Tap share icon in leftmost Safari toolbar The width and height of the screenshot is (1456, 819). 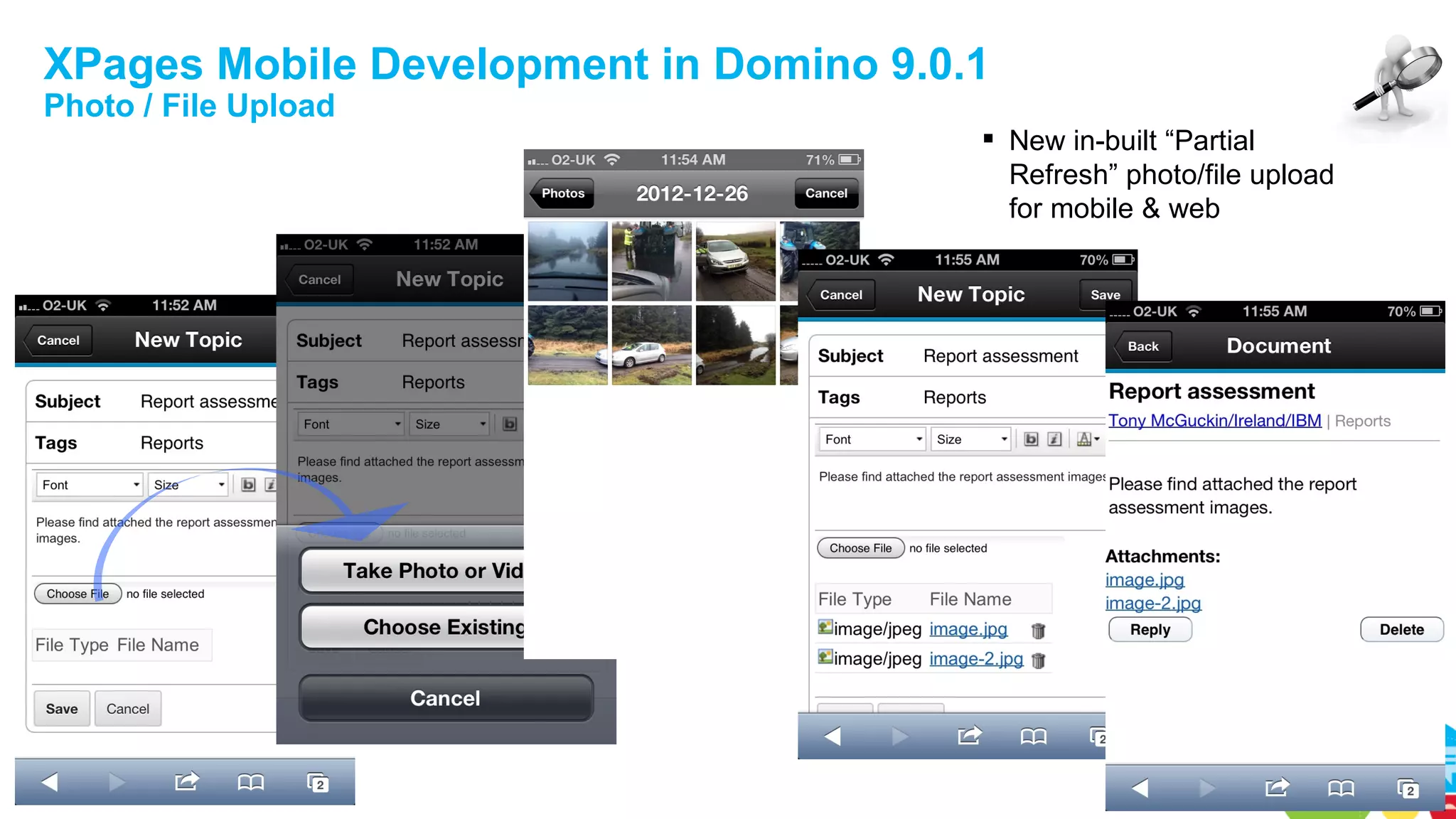coord(187,782)
